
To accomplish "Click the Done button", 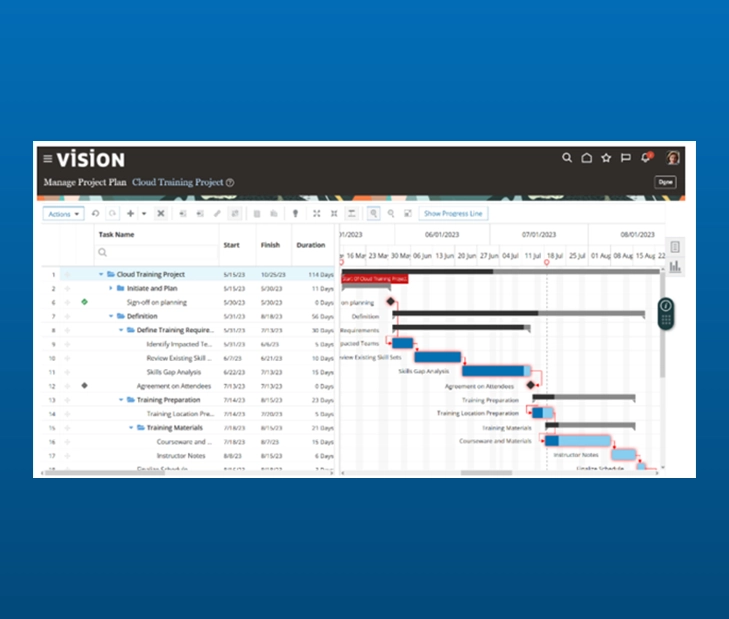I will tap(665, 182).
